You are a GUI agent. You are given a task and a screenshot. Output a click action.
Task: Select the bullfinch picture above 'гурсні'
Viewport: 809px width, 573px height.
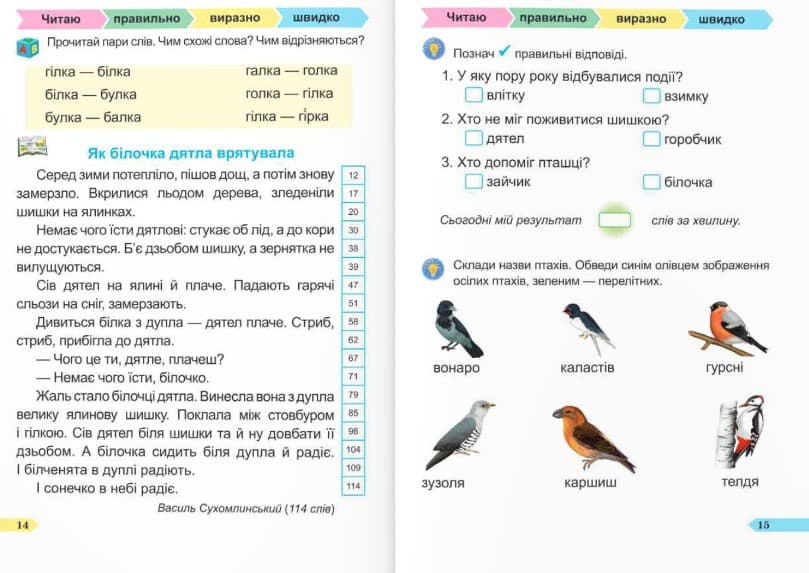(x=728, y=329)
